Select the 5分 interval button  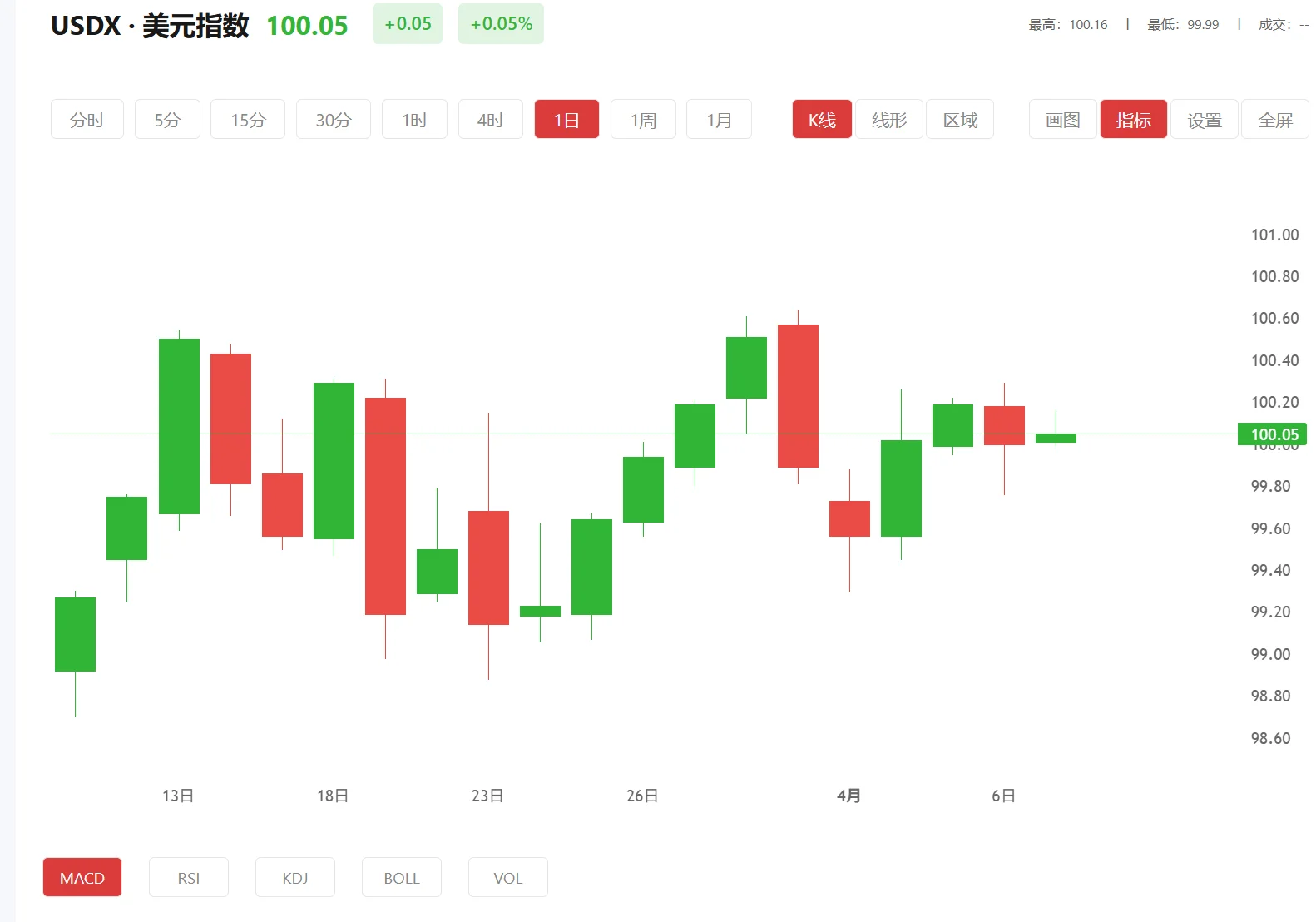tap(167, 120)
